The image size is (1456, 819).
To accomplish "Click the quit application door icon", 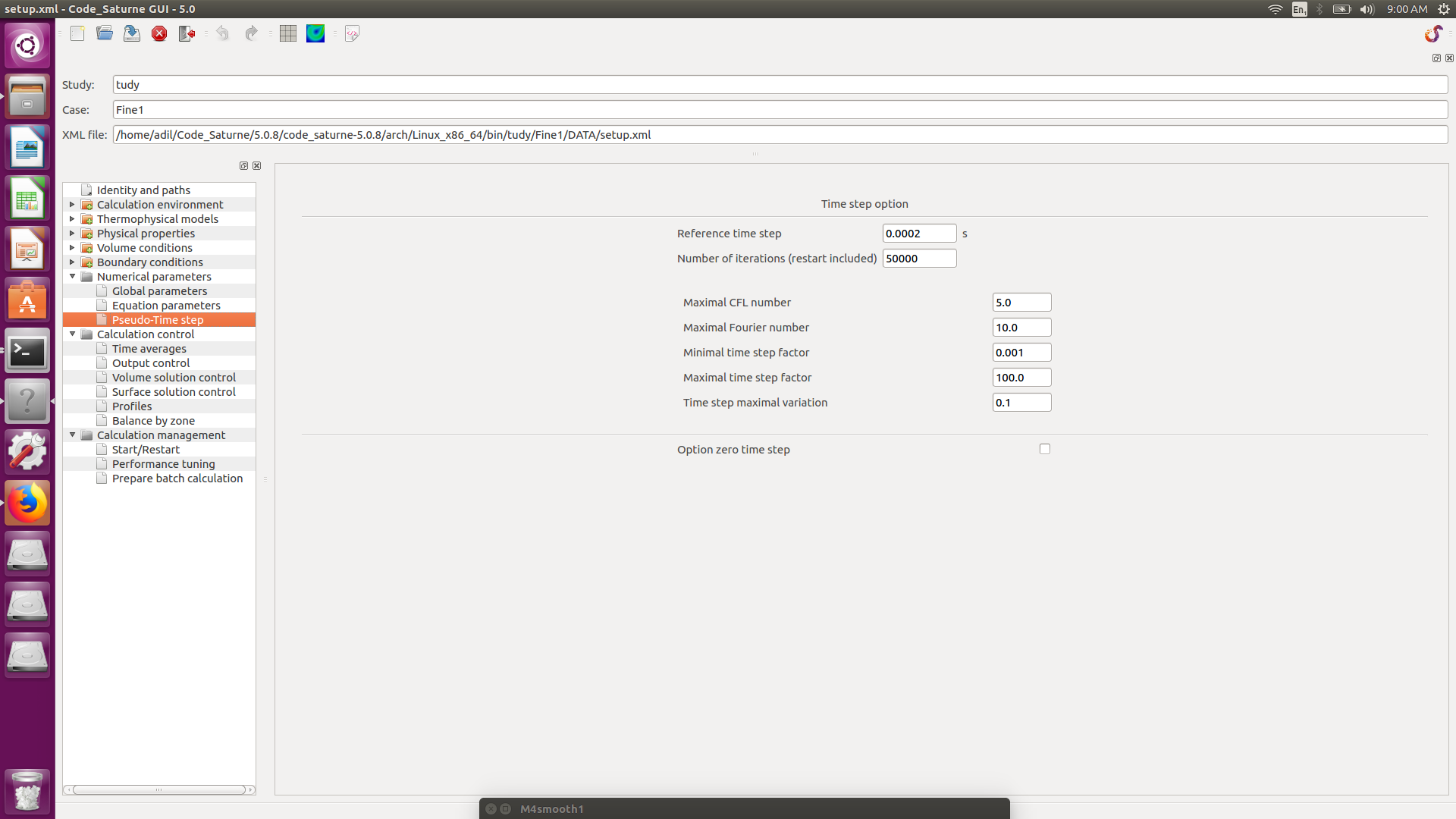I will (x=187, y=33).
